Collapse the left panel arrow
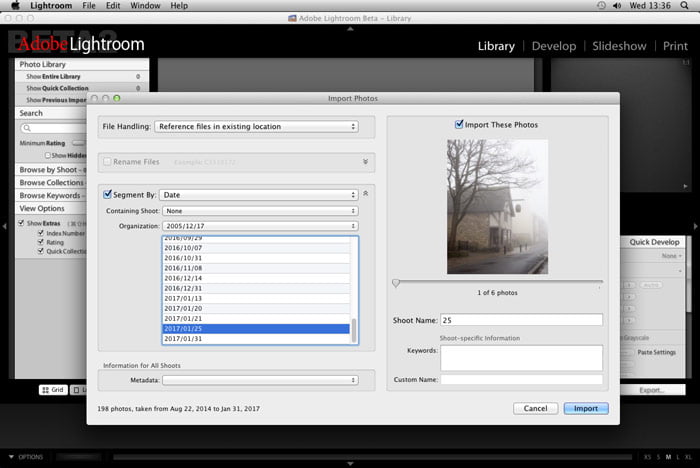 point(4,226)
